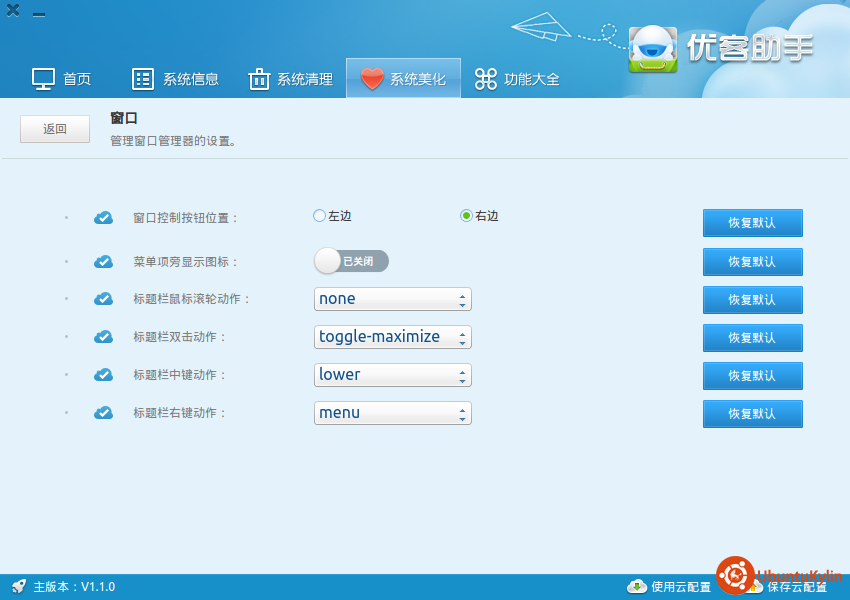
Task: Click cloud icon beside 标题栏鼠标滚轮动作
Action: tap(103, 299)
